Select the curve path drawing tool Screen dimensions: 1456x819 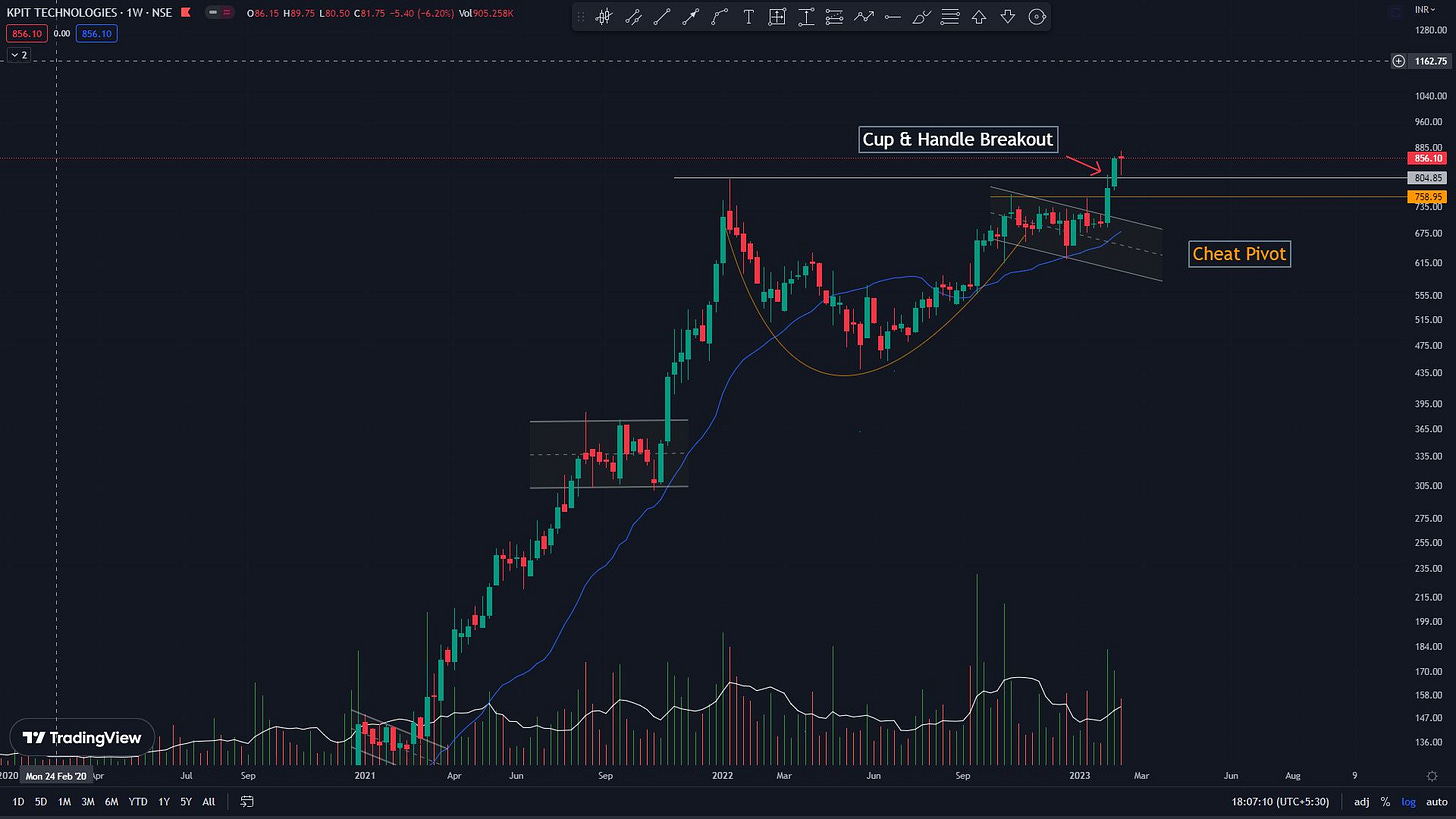tap(719, 17)
